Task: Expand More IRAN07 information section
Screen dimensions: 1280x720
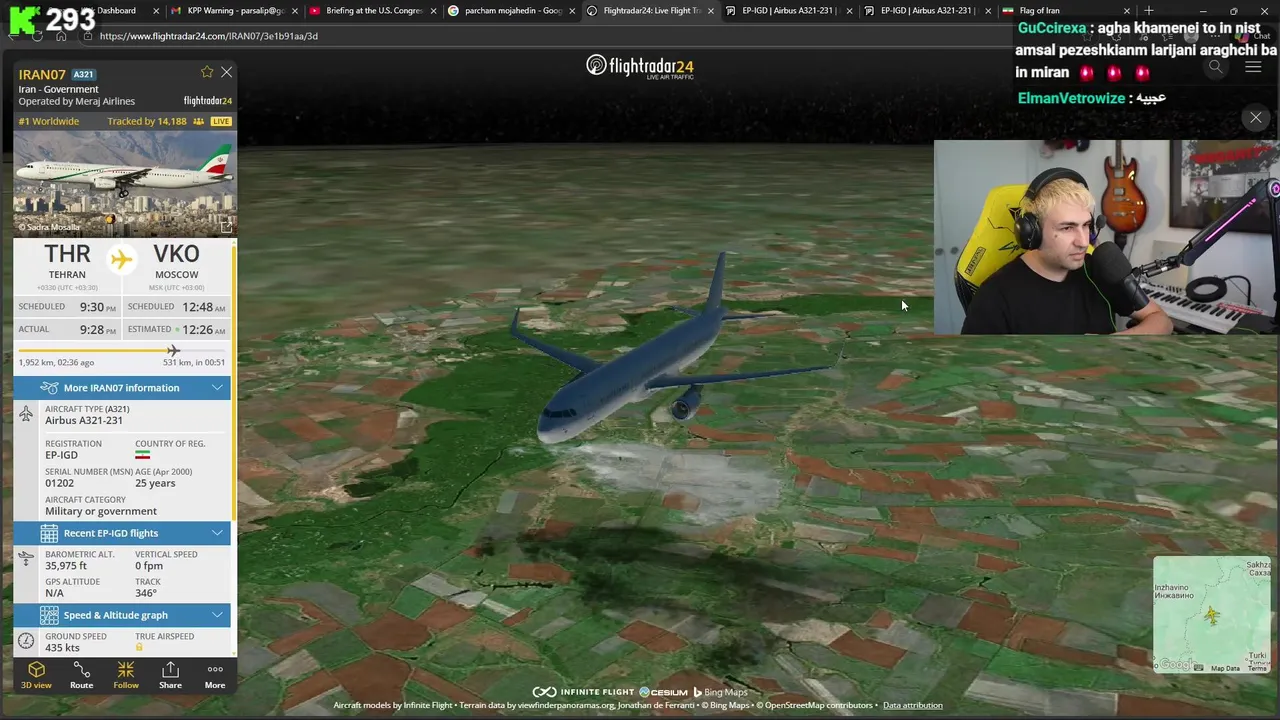Action: tap(122, 388)
